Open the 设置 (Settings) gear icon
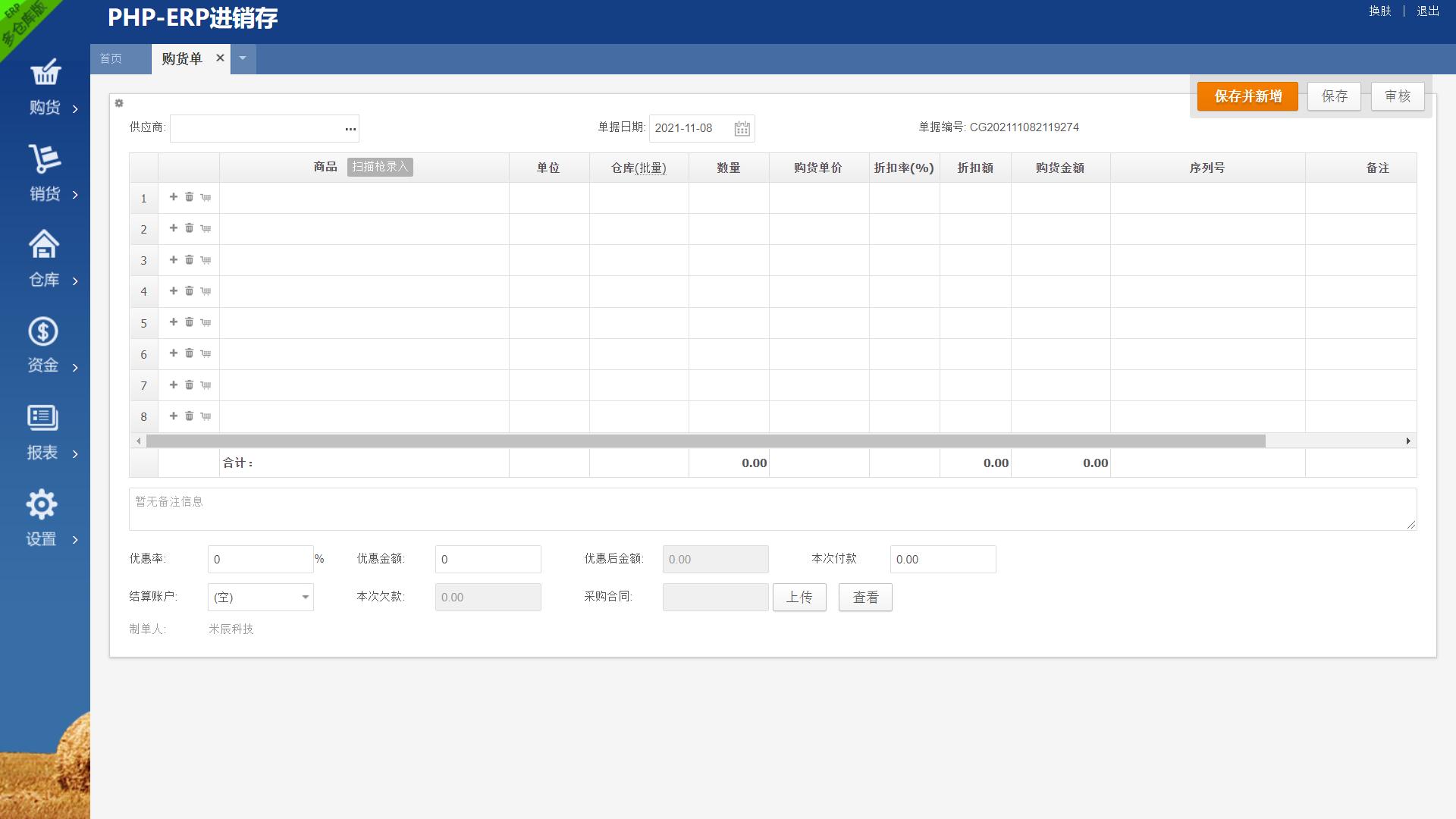This screenshot has height=819, width=1456. (42, 503)
